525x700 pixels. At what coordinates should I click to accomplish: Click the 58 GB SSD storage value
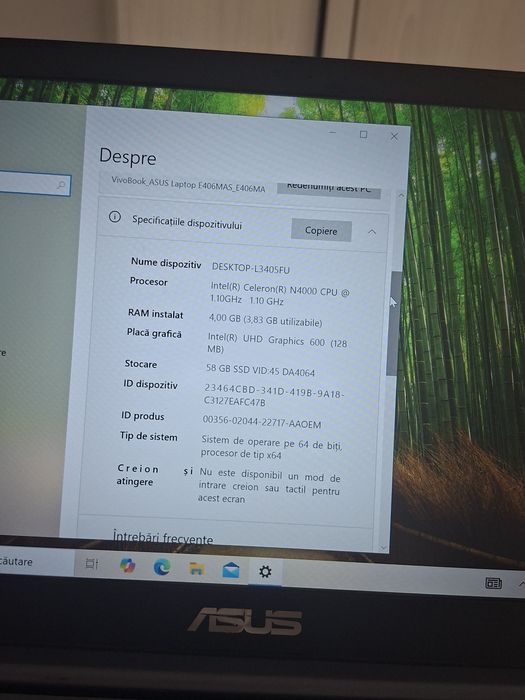(260, 370)
